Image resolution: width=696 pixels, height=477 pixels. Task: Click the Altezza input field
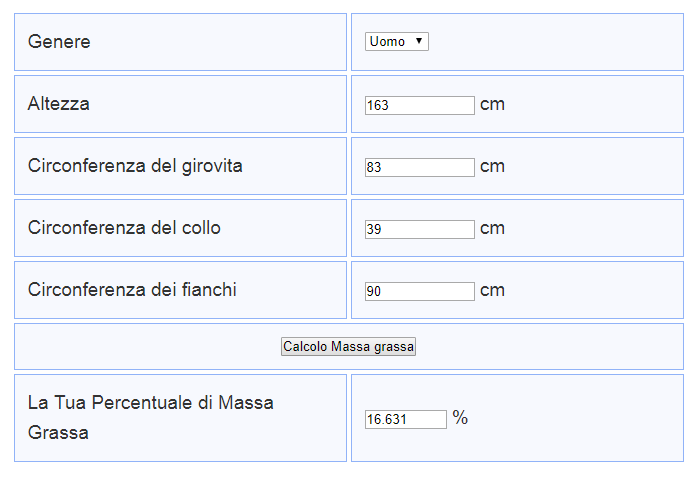[x=419, y=105]
